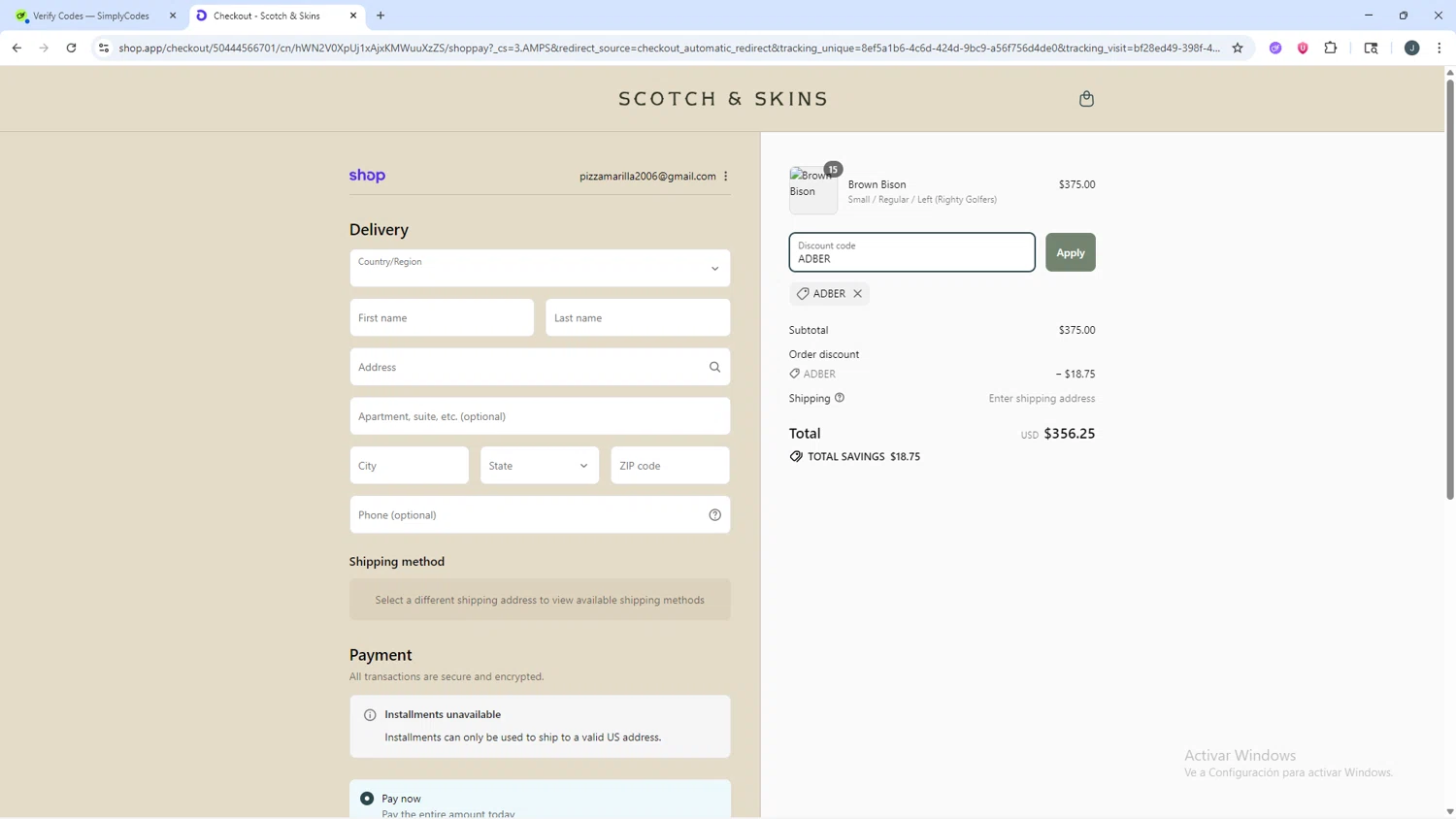Focus the Apartment, suite optional field
The image size is (1456, 819).
[x=540, y=416]
